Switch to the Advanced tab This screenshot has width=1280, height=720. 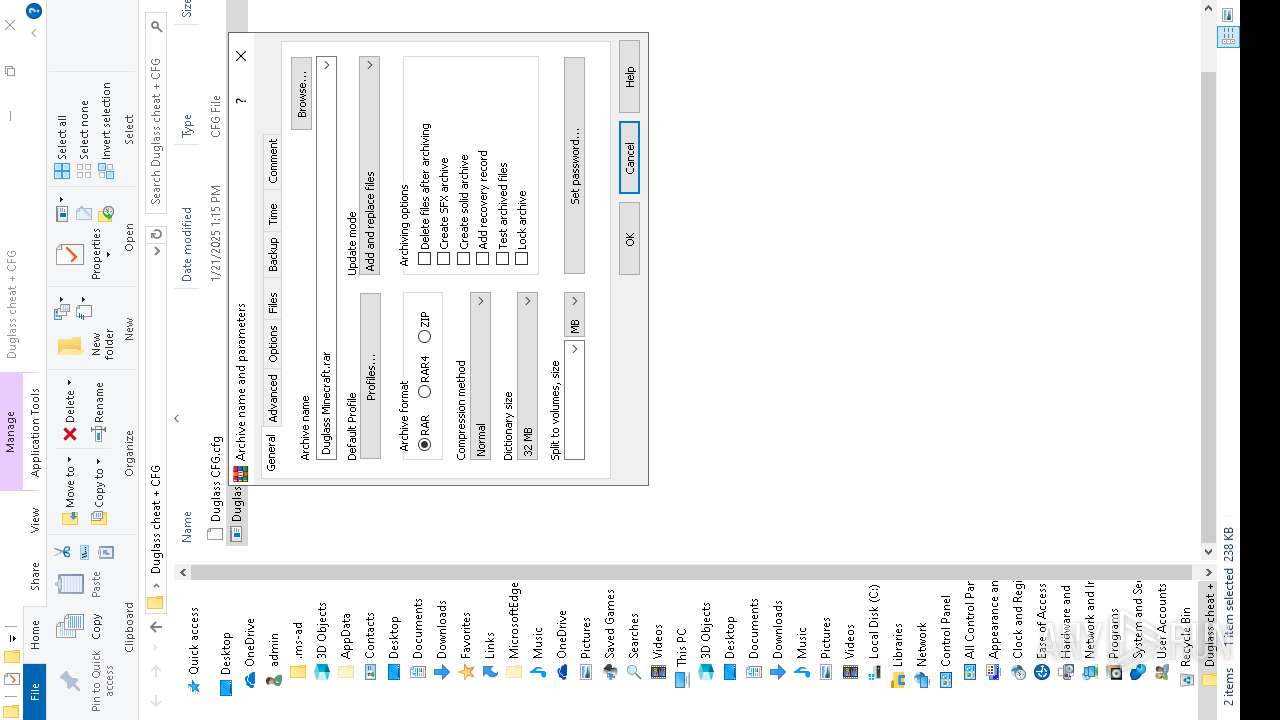tap(273, 398)
